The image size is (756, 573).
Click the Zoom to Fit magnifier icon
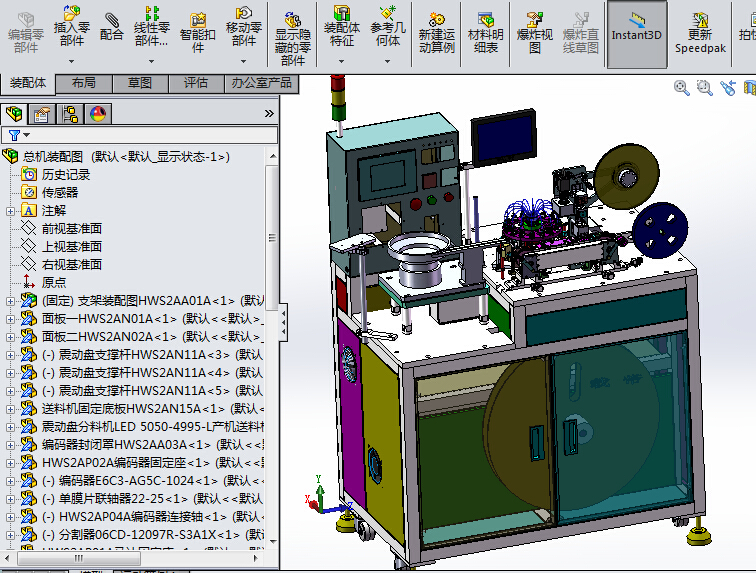pyautogui.click(x=681, y=88)
